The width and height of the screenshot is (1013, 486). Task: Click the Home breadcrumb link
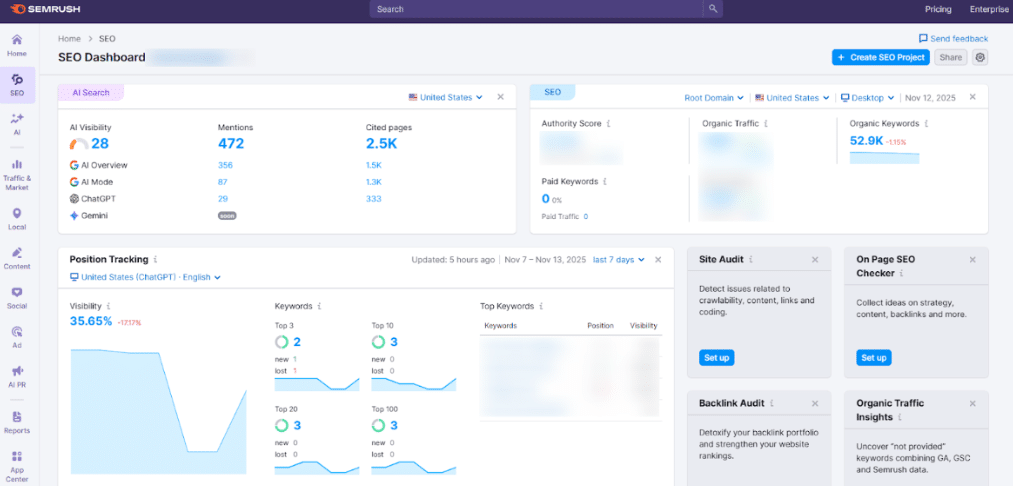(69, 39)
